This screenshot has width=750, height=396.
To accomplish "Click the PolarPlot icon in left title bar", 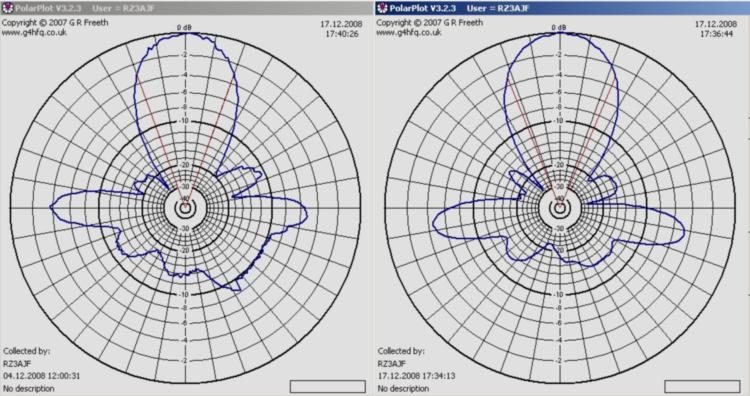I will (x=7, y=8).
